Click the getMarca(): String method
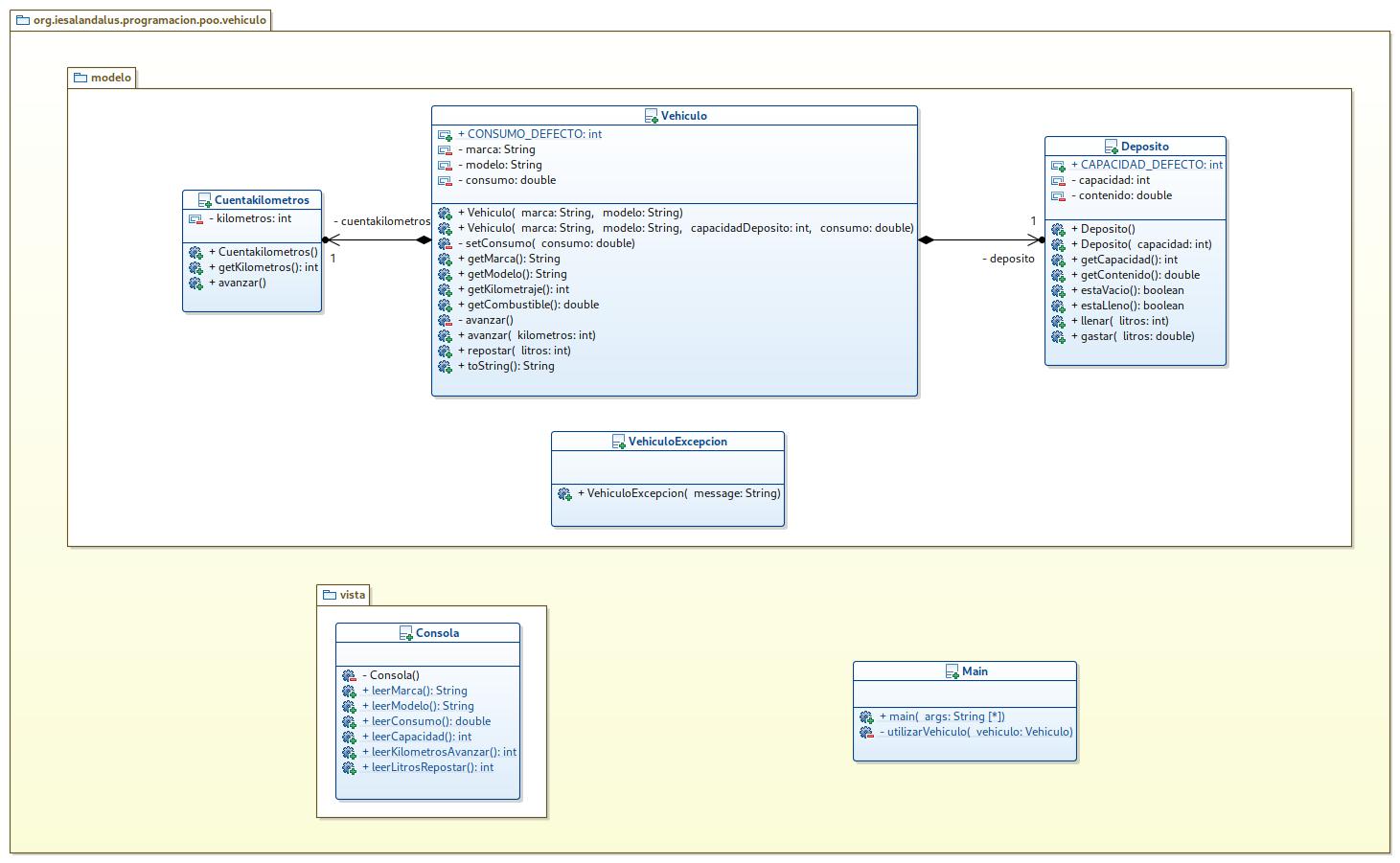Image resolution: width=1400 pixels, height=863 pixels. click(509, 259)
